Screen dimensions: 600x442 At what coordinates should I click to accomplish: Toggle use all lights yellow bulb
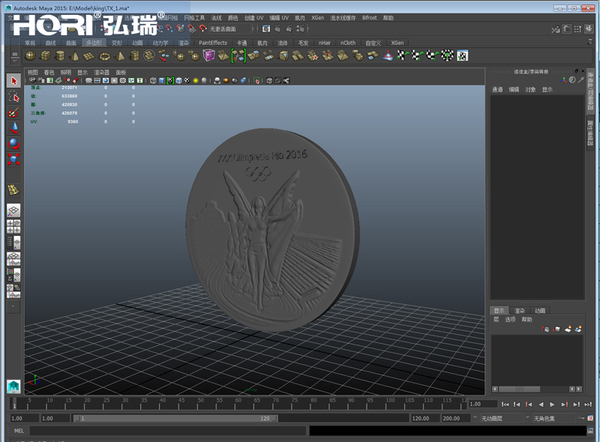(196, 80)
